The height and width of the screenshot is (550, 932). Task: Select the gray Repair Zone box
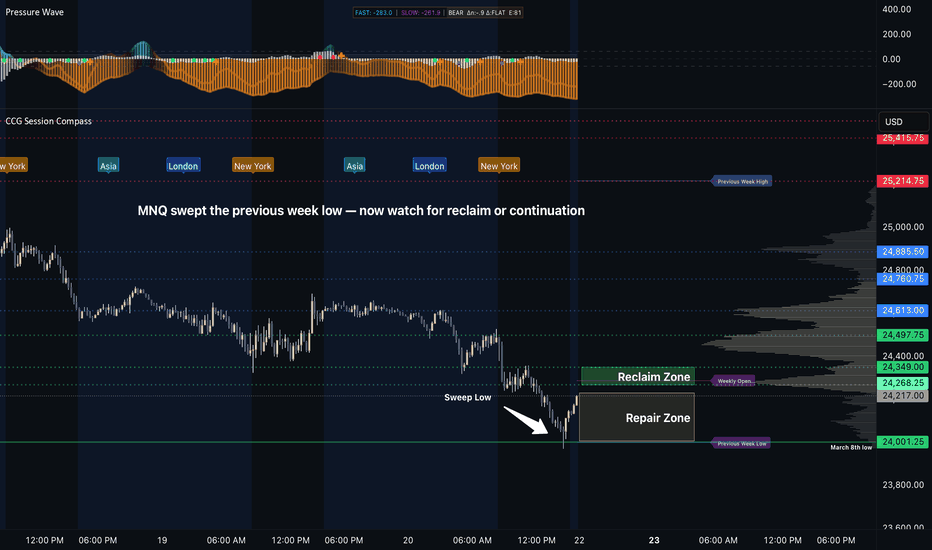click(x=637, y=418)
